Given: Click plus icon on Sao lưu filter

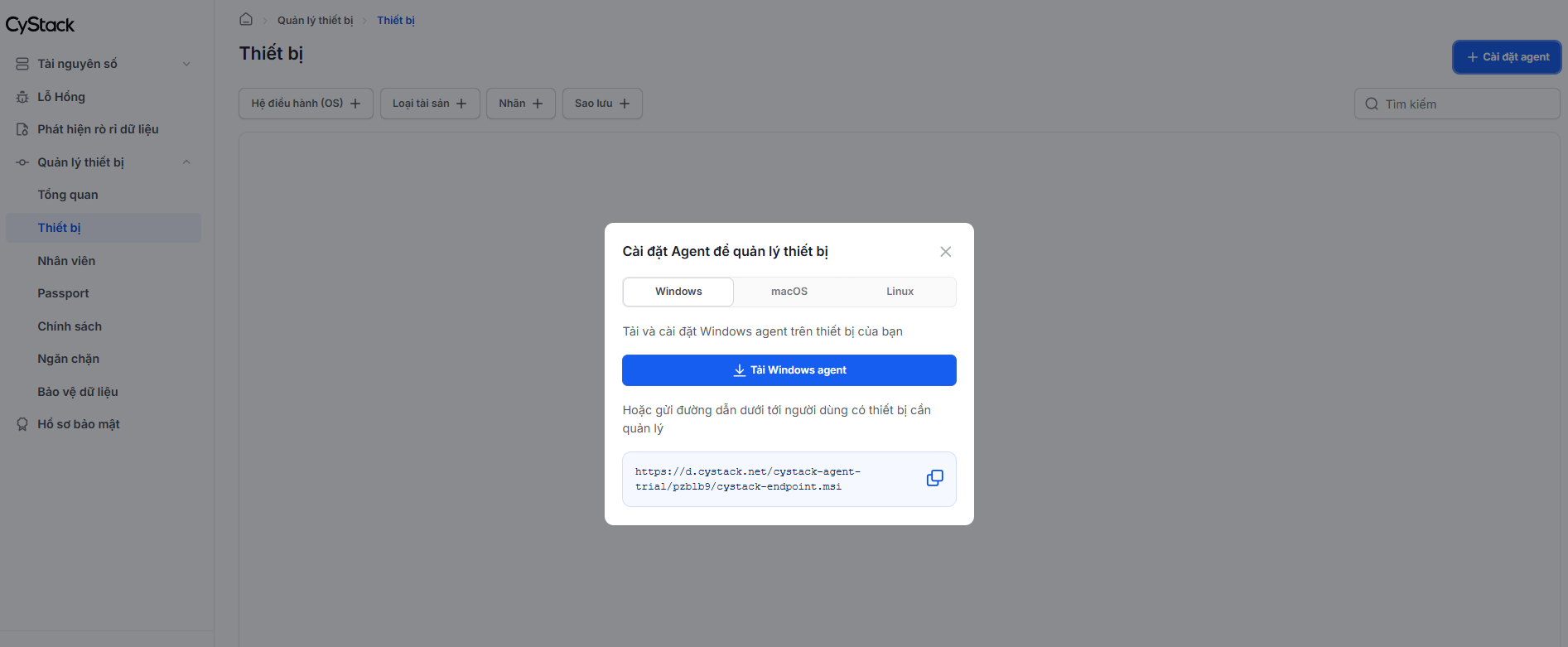Looking at the screenshot, I should [x=625, y=104].
